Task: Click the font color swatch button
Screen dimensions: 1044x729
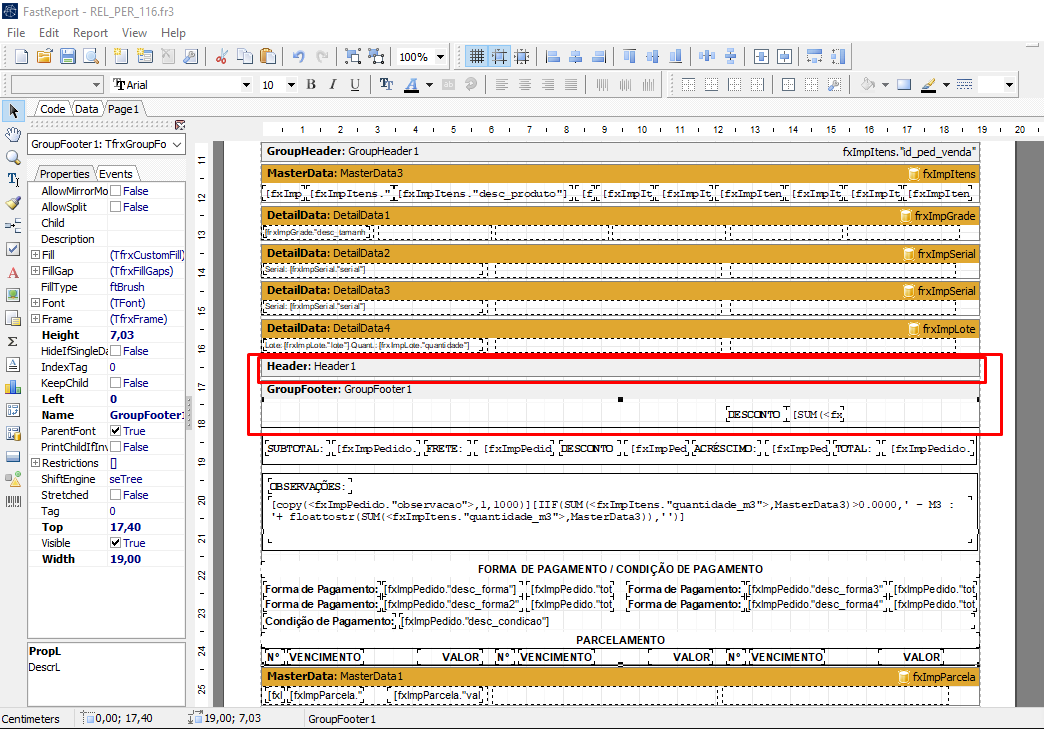Action: (x=412, y=85)
